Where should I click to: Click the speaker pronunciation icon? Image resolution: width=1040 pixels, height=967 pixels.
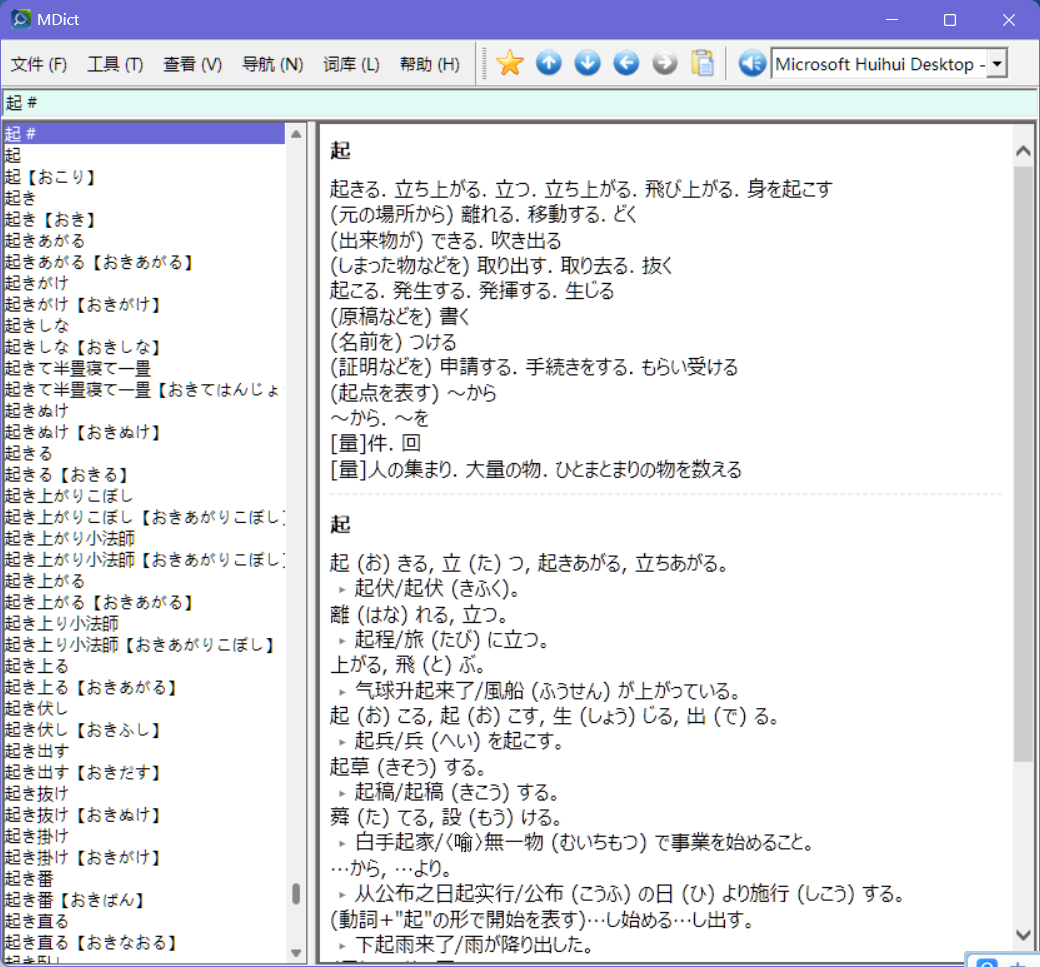752,64
